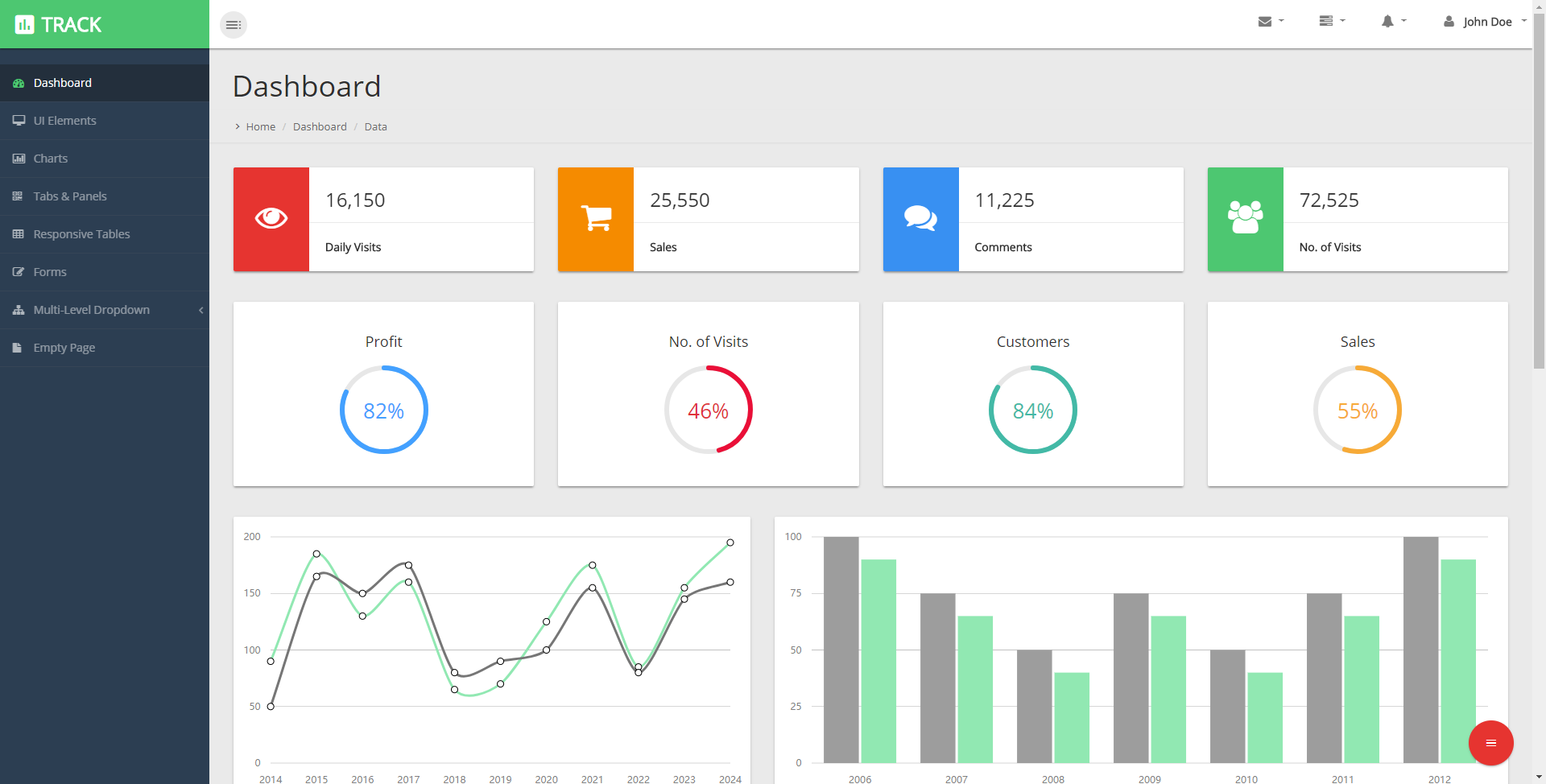Expand the Multi-Level Dropdown chevron
The height and width of the screenshot is (784, 1546).
[200, 310]
